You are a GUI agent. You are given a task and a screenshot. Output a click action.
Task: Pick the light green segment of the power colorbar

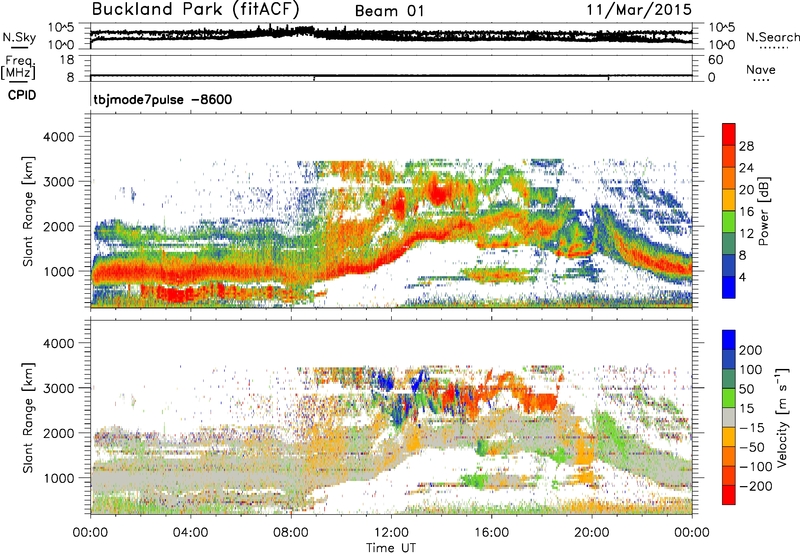tap(729, 221)
